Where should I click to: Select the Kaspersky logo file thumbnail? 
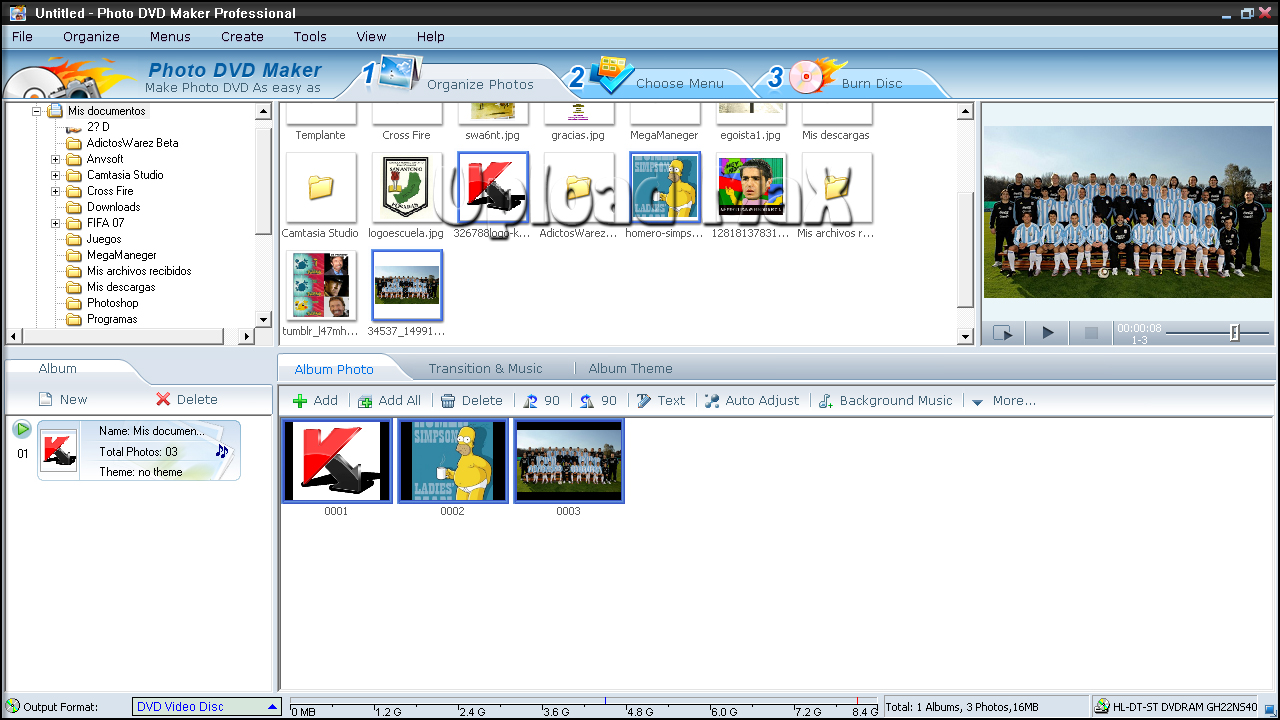[x=493, y=188]
